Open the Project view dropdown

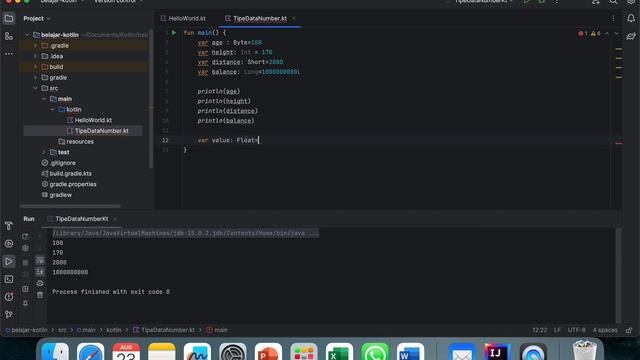37,18
